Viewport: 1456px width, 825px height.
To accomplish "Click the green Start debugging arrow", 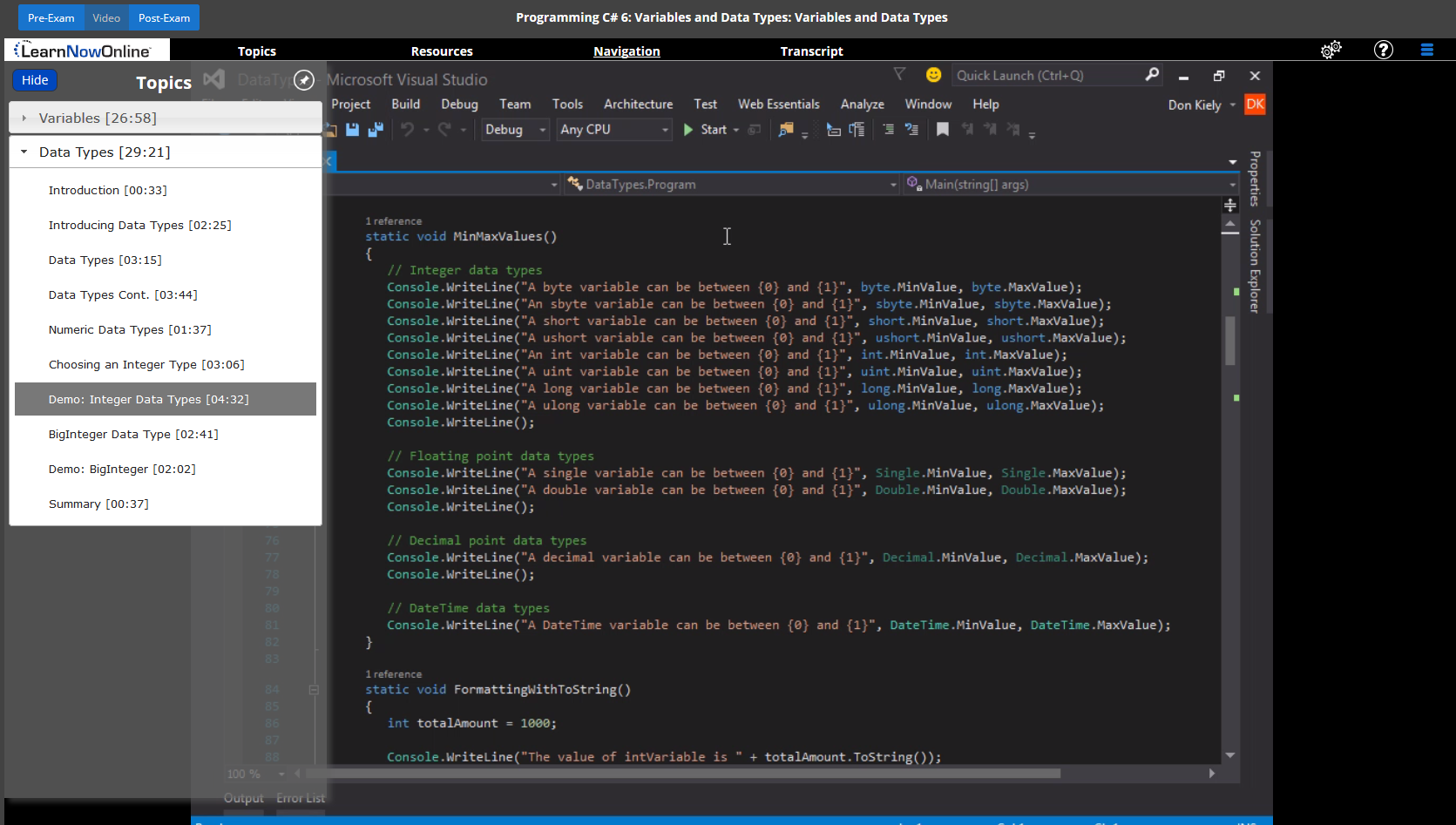I will [x=688, y=130].
